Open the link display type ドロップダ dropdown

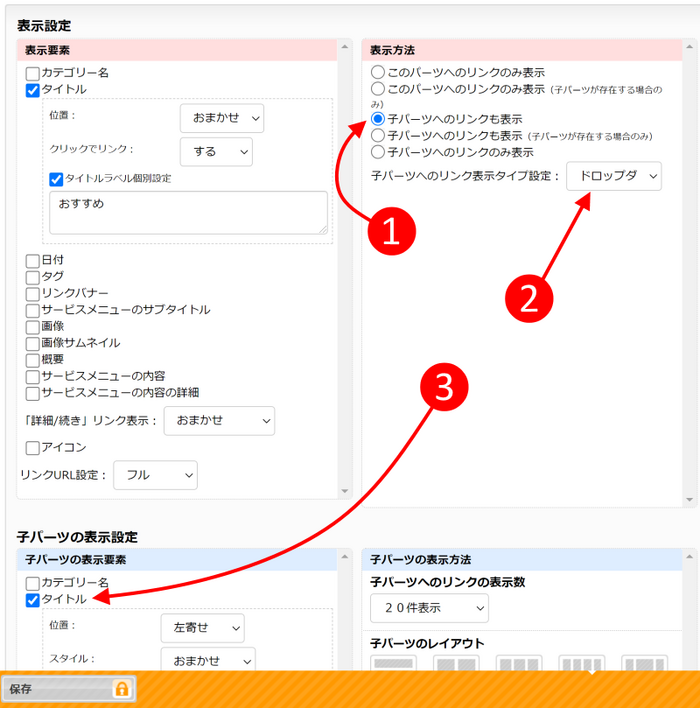(x=613, y=176)
